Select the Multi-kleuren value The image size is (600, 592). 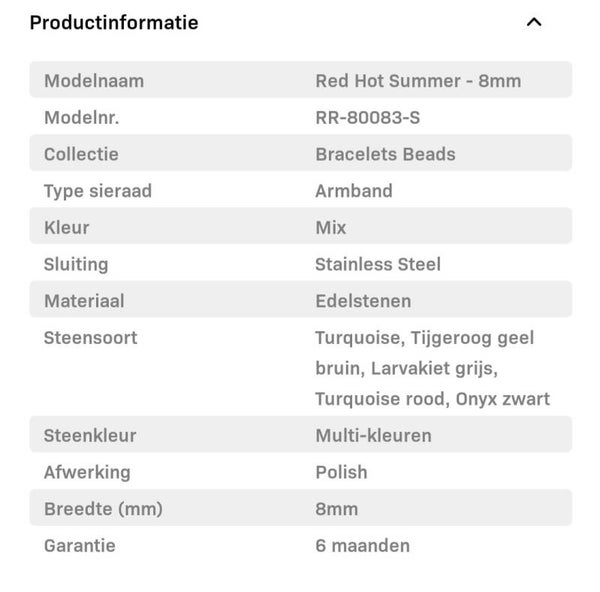click(373, 436)
